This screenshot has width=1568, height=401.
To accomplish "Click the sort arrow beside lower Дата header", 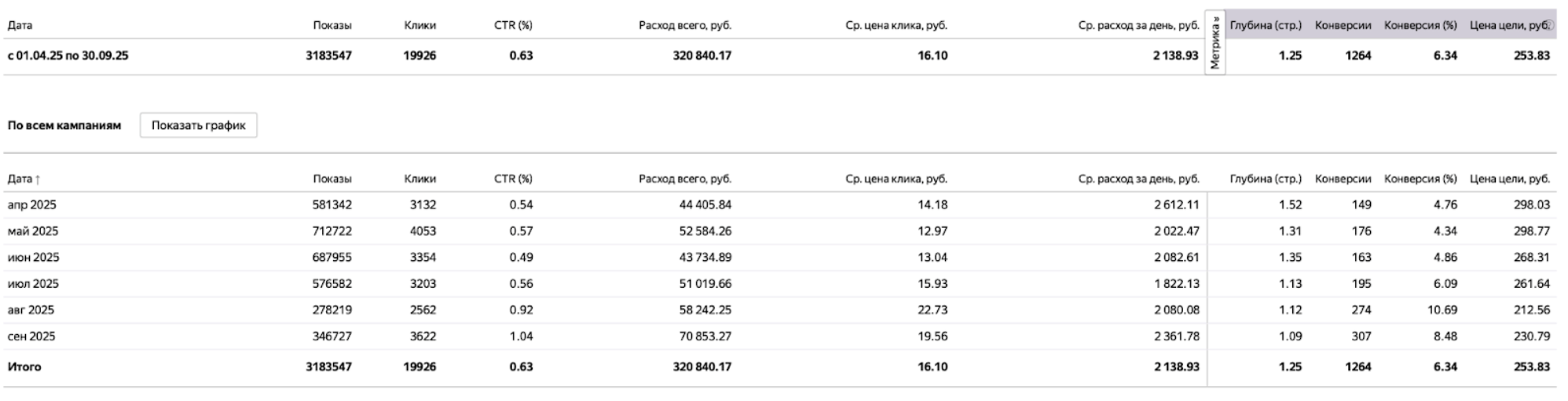I will [38, 179].
